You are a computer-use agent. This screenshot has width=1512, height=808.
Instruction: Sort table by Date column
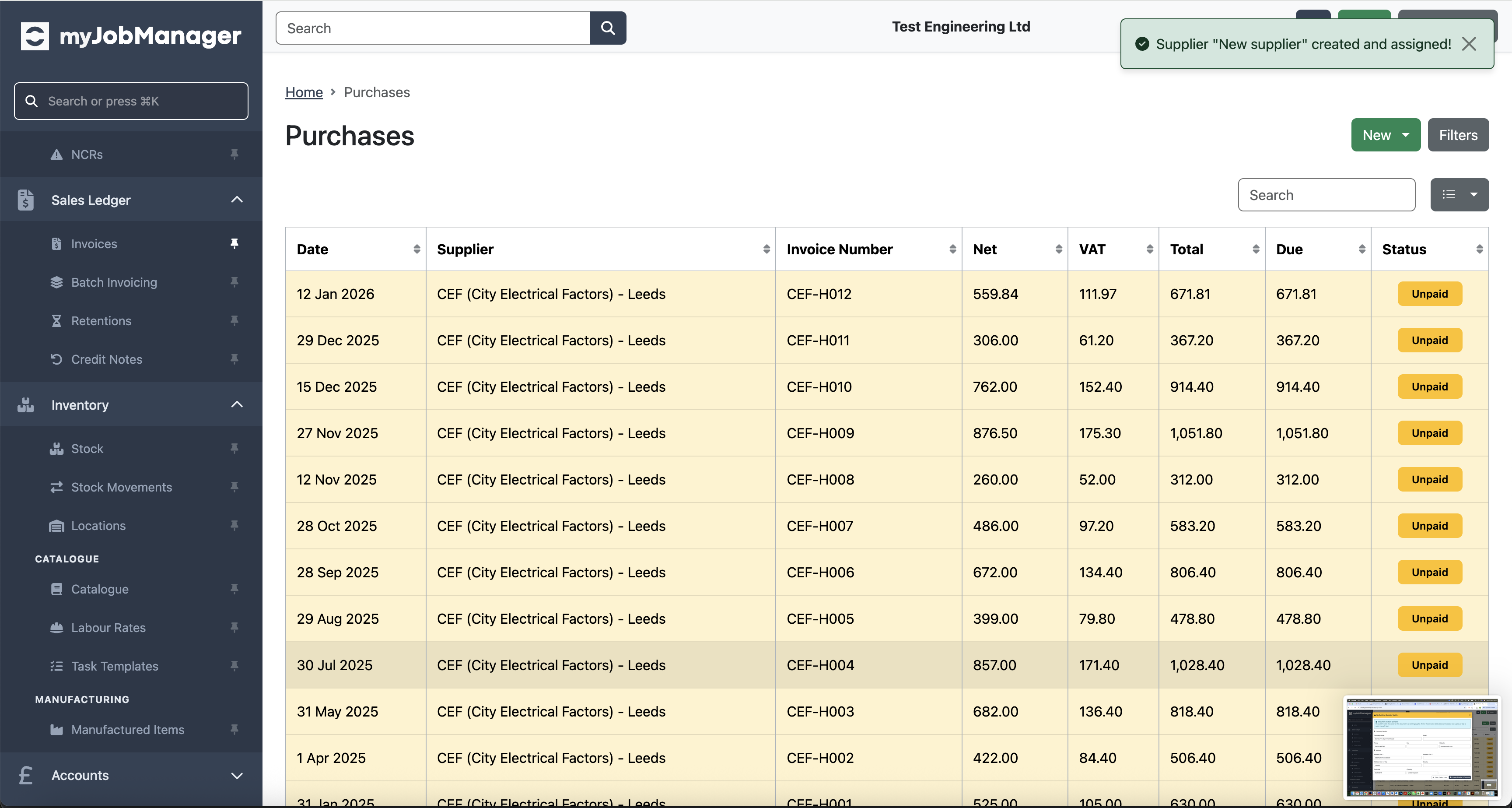356,249
